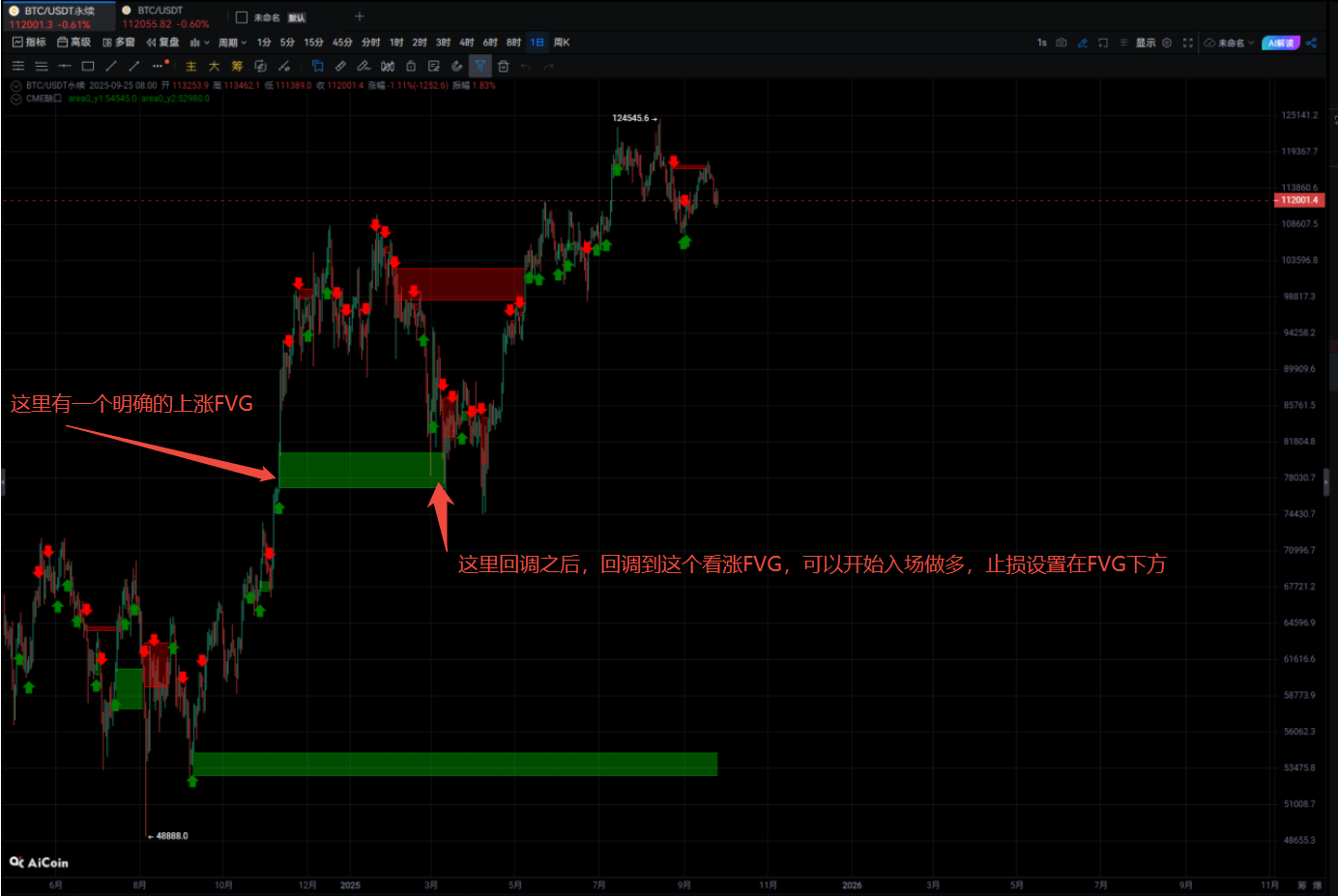Redo the last drawing action
The height and width of the screenshot is (896, 1338).
tap(549, 67)
